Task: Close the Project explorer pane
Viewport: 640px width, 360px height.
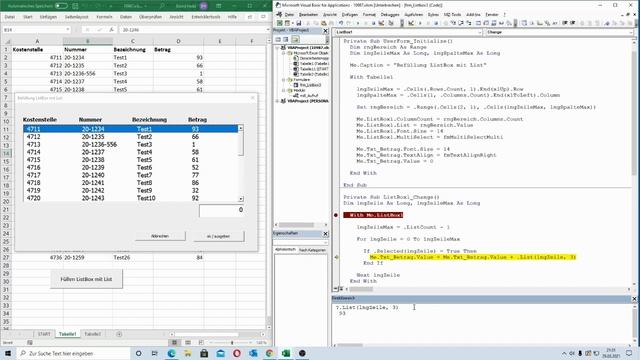Action: point(325,31)
